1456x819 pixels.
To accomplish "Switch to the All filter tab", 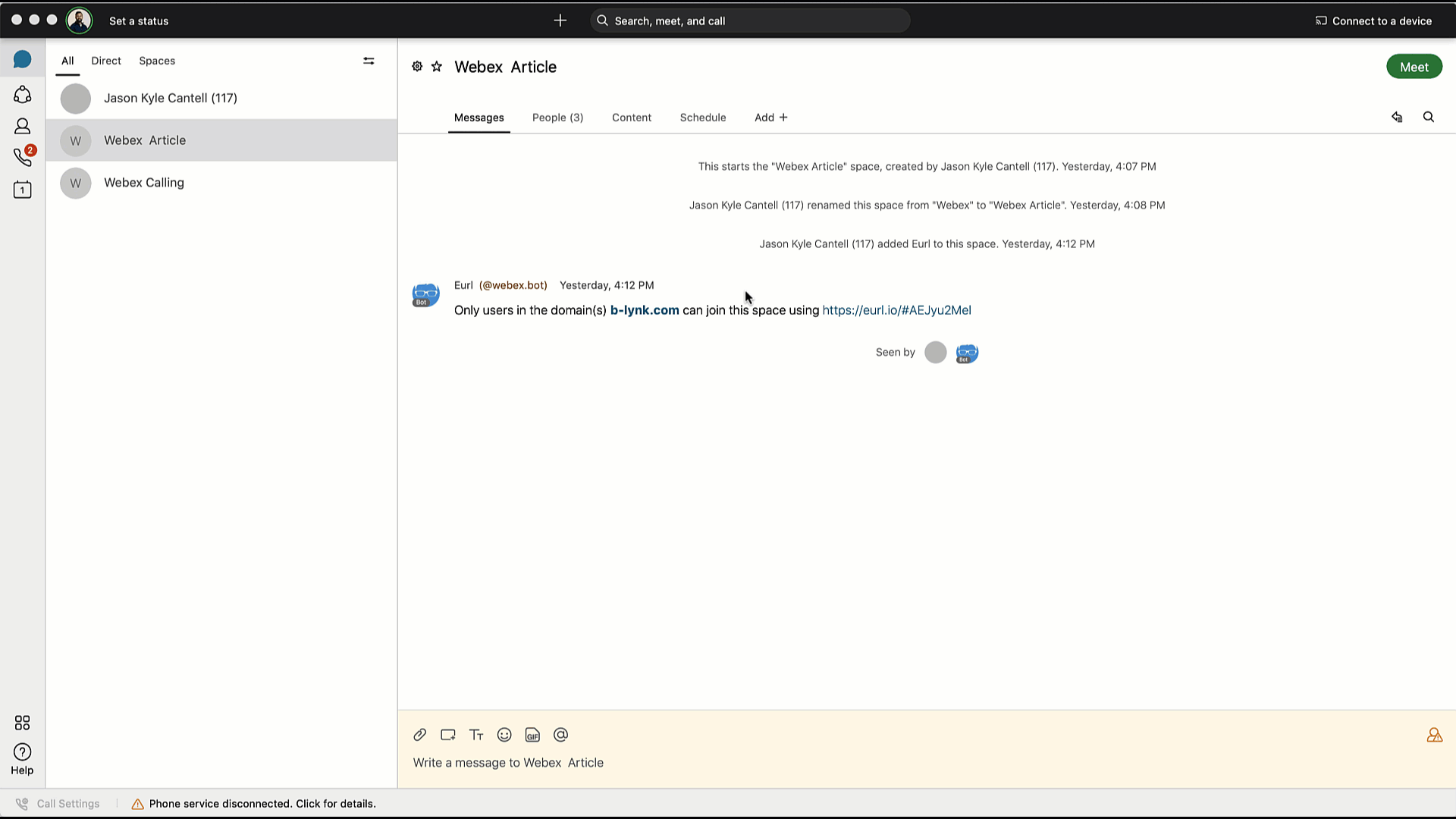I will (x=67, y=61).
